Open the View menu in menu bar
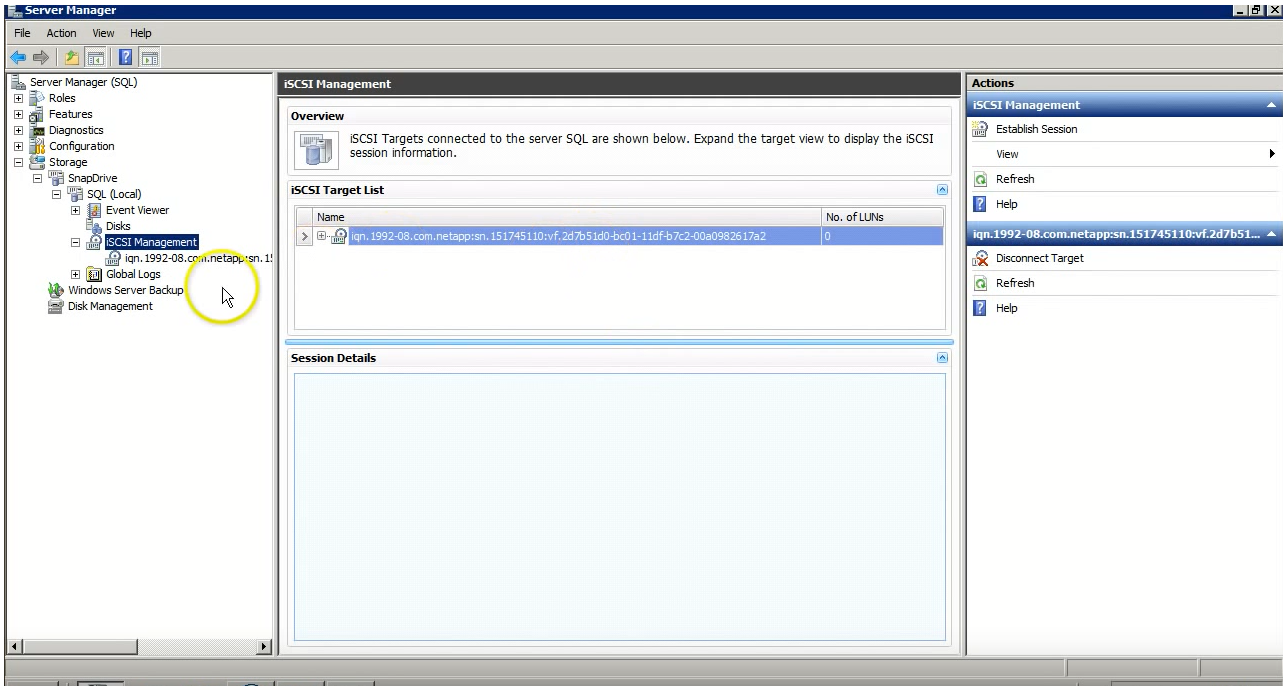This screenshot has width=1283, height=686. pyautogui.click(x=103, y=33)
